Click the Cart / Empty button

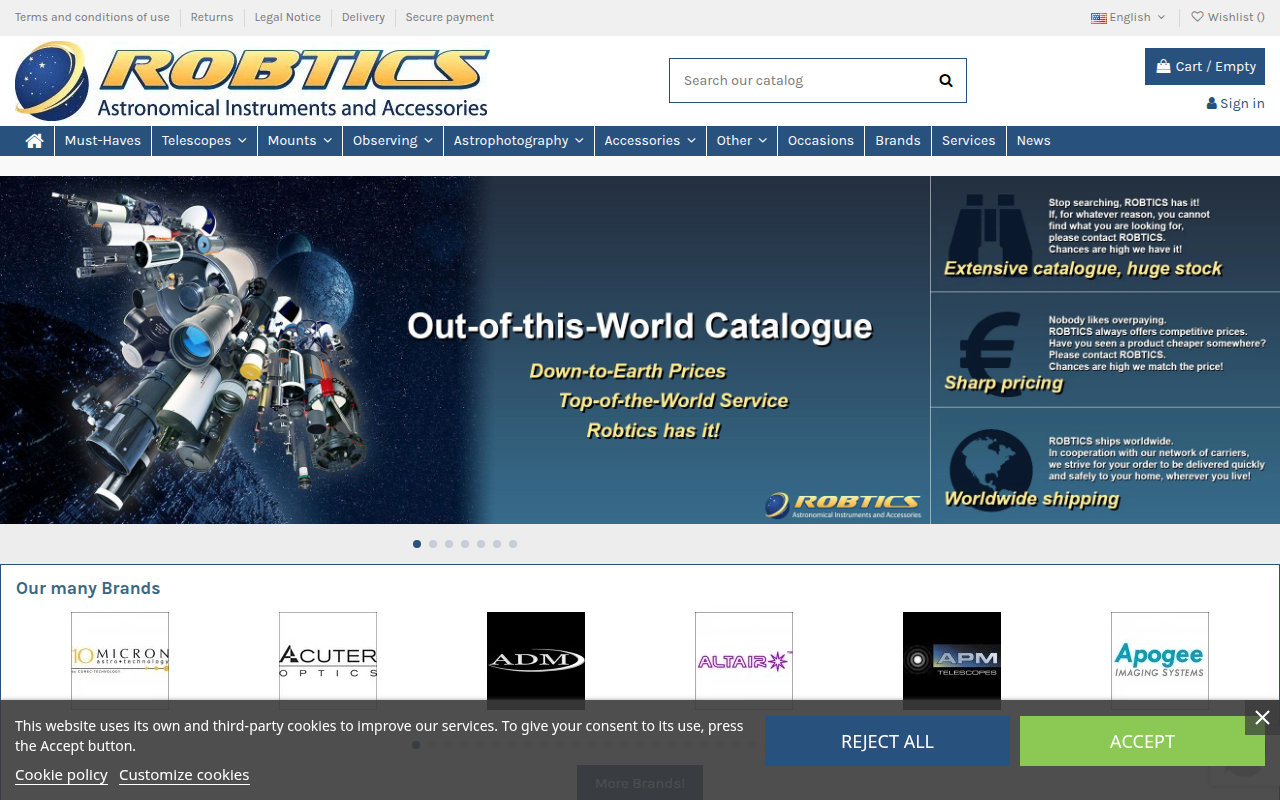tap(1205, 67)
